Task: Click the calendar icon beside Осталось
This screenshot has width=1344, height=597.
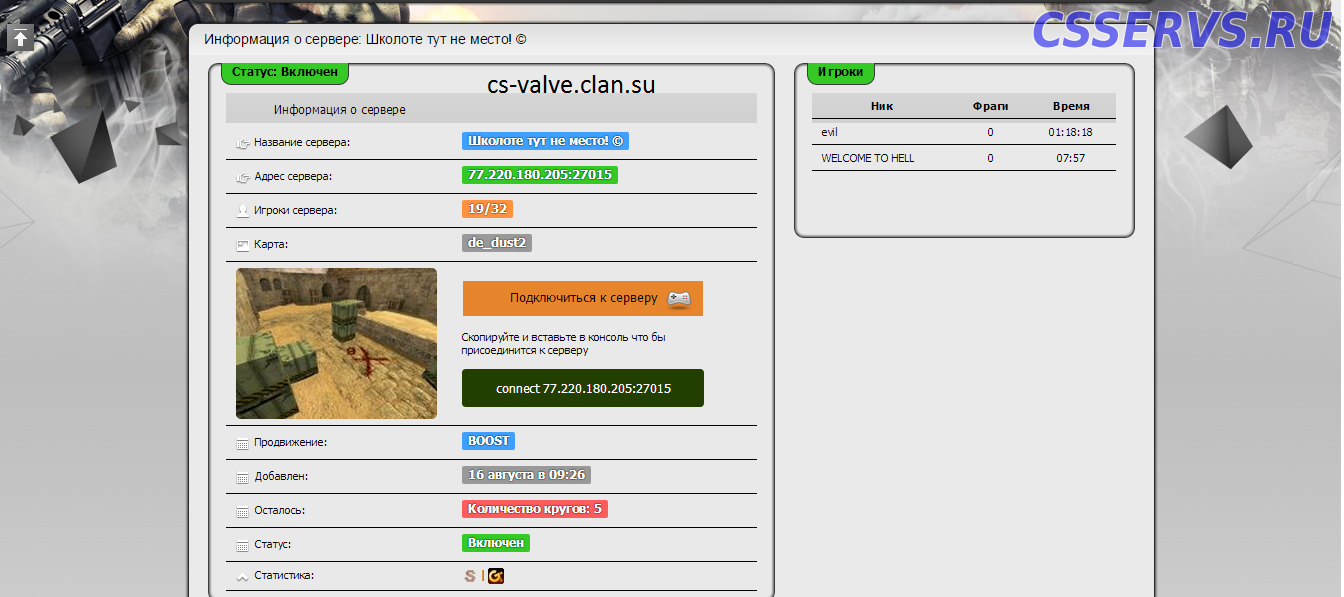Action: click(242, 512)
